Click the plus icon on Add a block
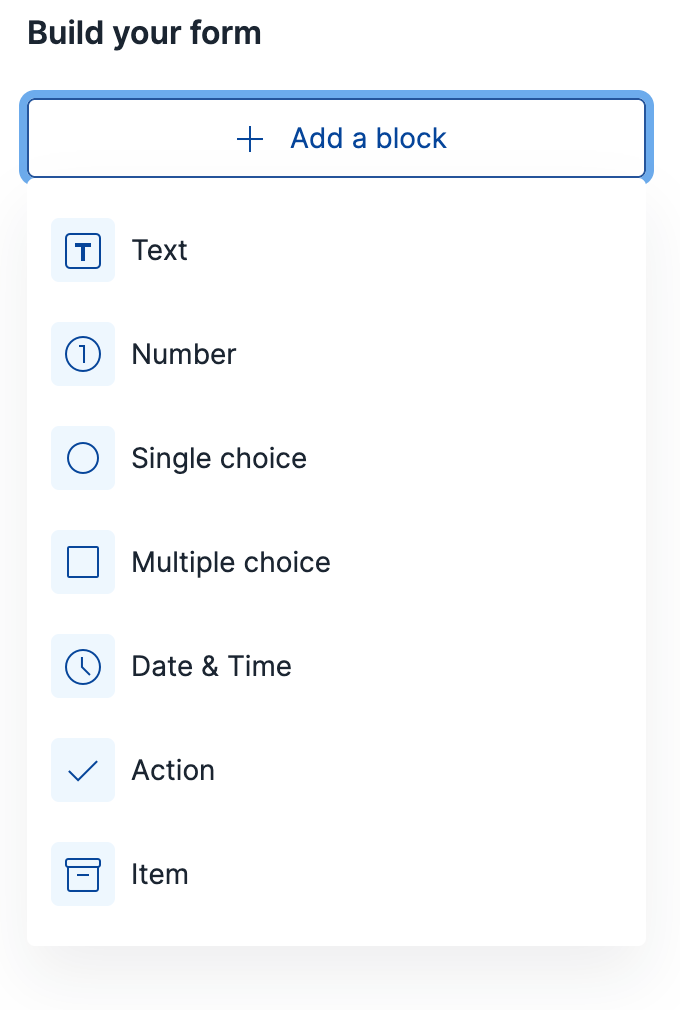The image size is (680, 1010). (x=250, y=139)
